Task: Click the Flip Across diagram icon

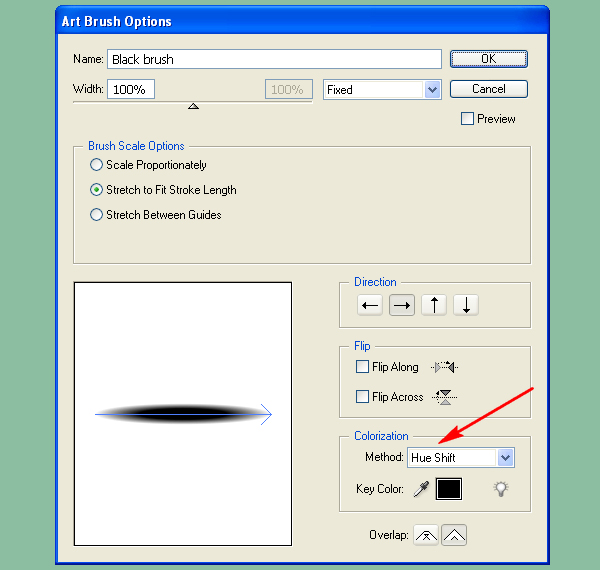Action: (x=445, y=397)
